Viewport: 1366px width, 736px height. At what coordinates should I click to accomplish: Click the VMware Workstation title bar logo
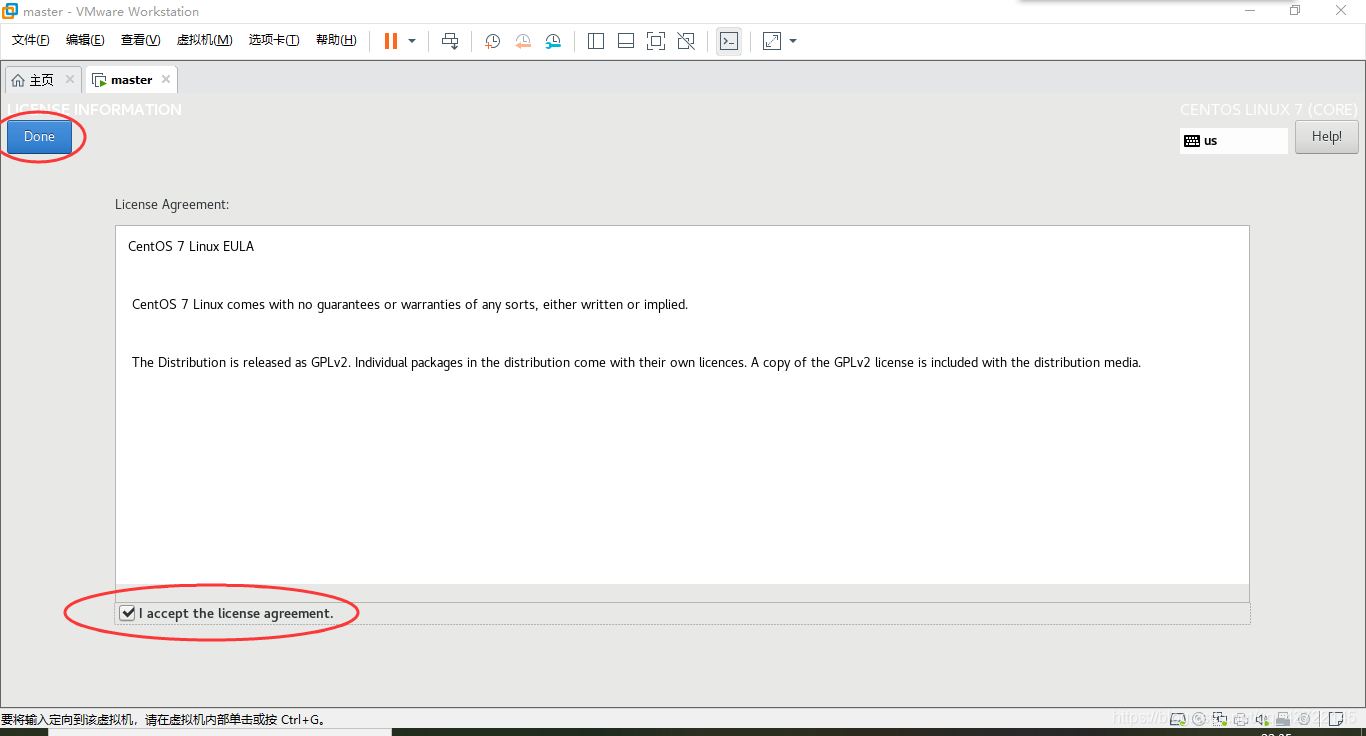coord(10,11)
